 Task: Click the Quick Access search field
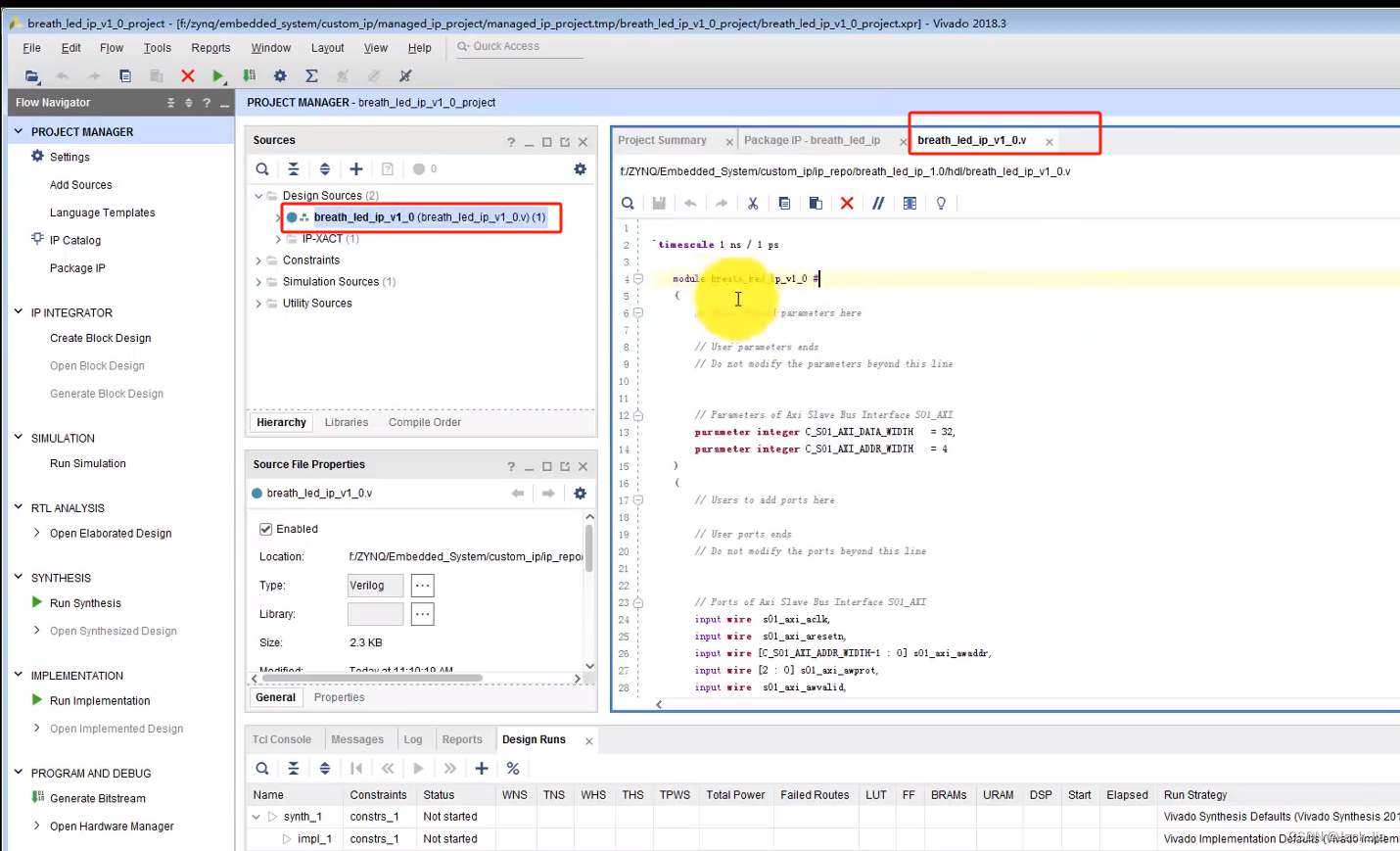[x=519, y=47]
